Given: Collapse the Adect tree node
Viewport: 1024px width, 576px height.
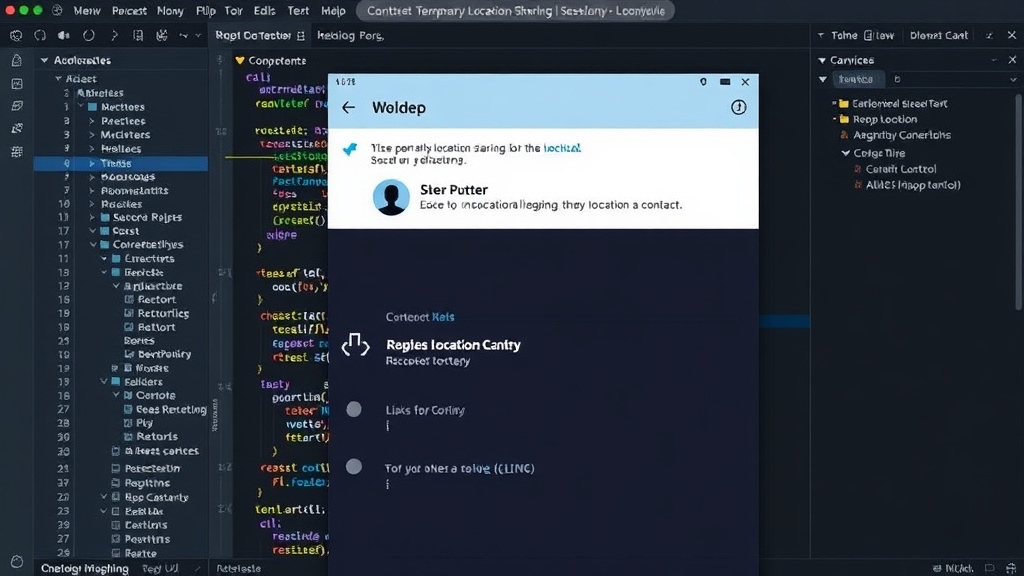Looking at the screenshot, I should click(58, 78).
